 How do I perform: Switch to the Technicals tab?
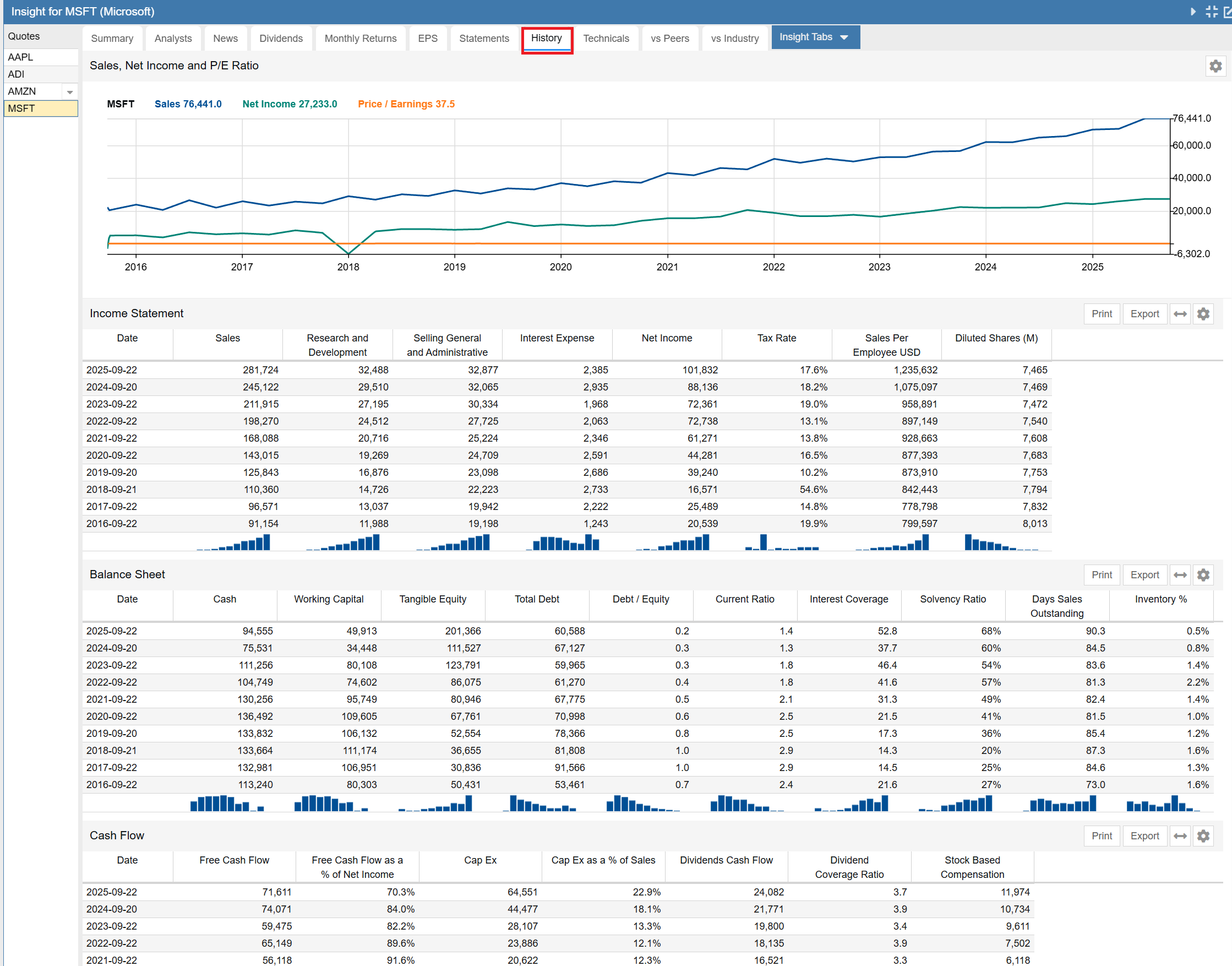coord(606,39)
